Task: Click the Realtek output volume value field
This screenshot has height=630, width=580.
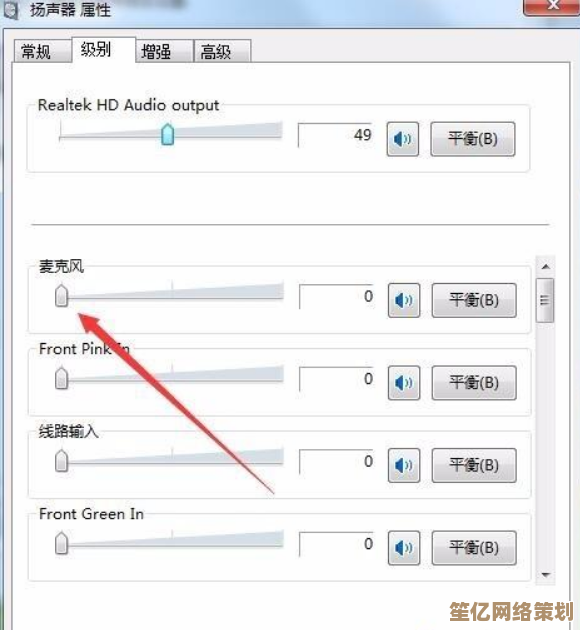Action: pyautogui.click(x=335, y=135)
